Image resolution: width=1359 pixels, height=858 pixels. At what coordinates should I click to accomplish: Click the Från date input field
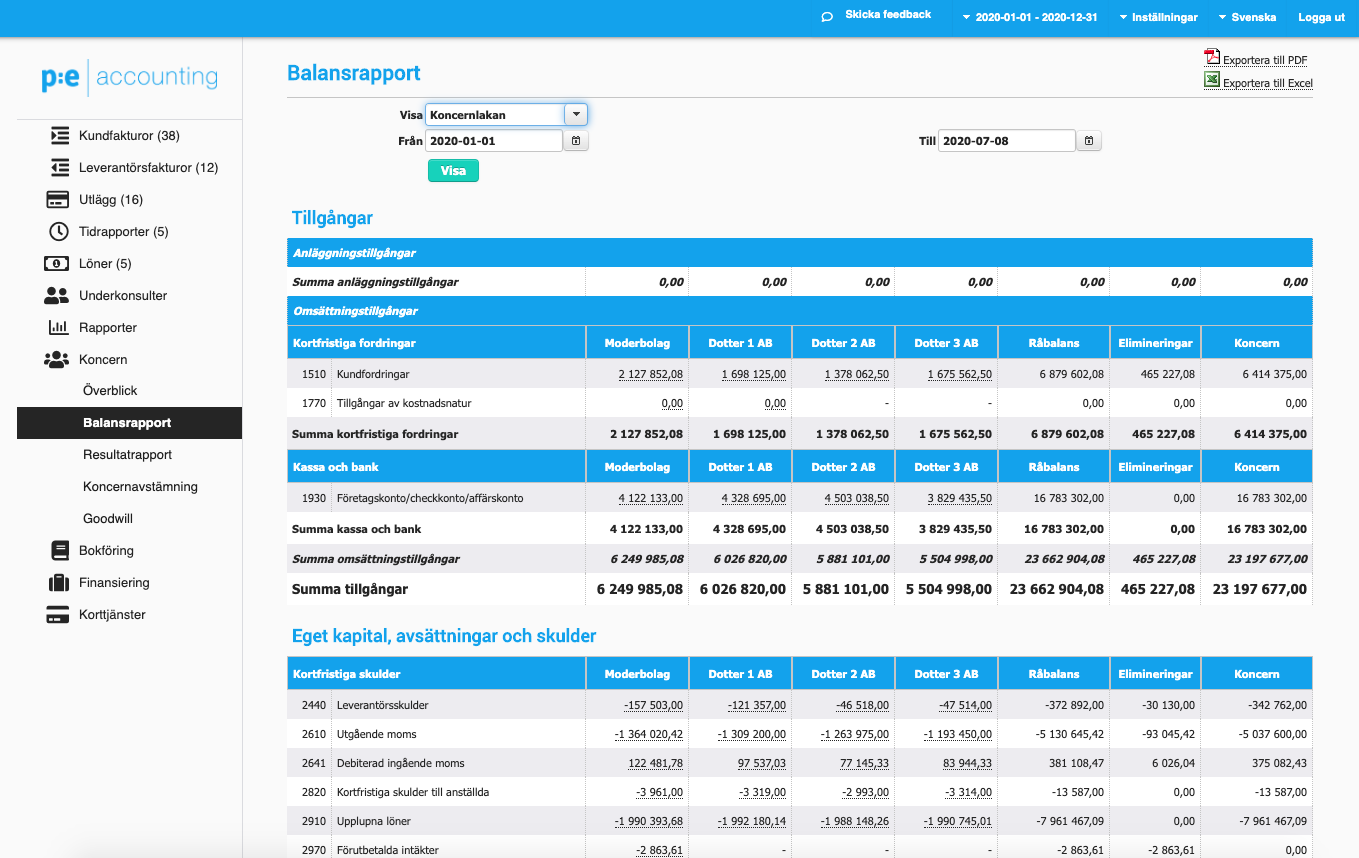(494, 141)
